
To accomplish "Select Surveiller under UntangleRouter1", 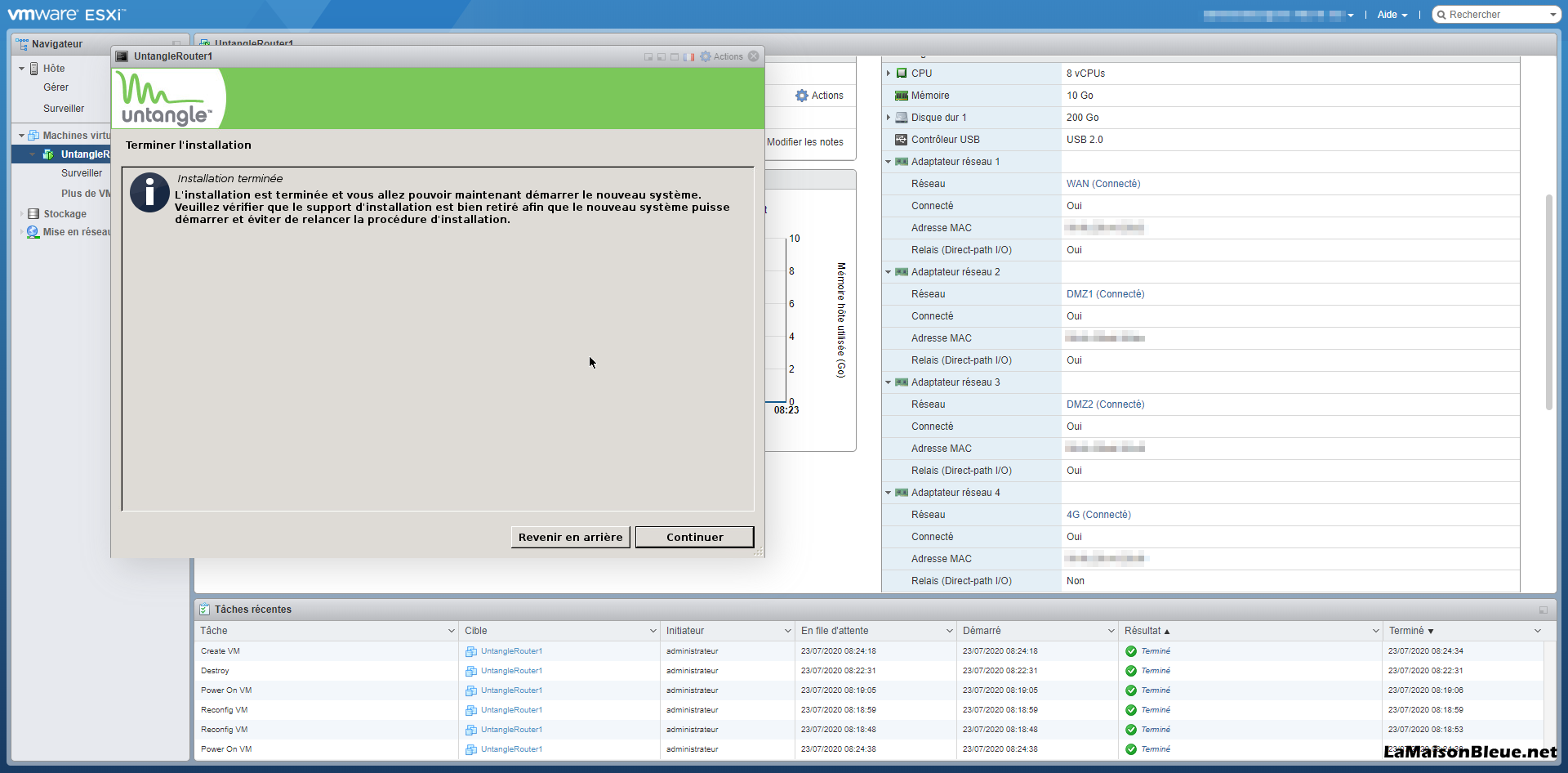I will pyautogui.click(x=82, y=173).
